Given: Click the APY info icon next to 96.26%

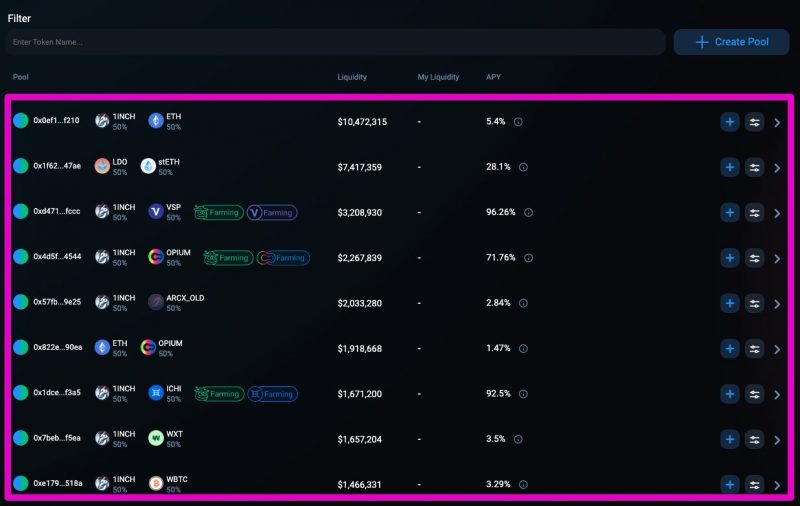Looking at the screenshot, I should [528, 212].
